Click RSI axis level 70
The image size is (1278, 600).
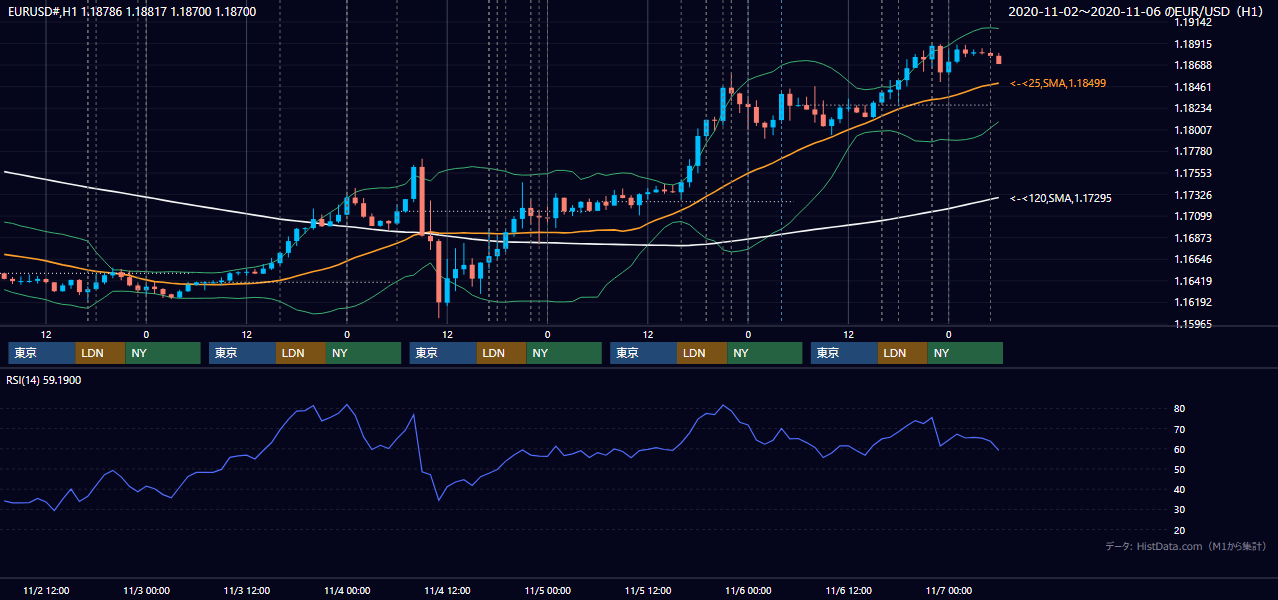(x=1180, y=429)
